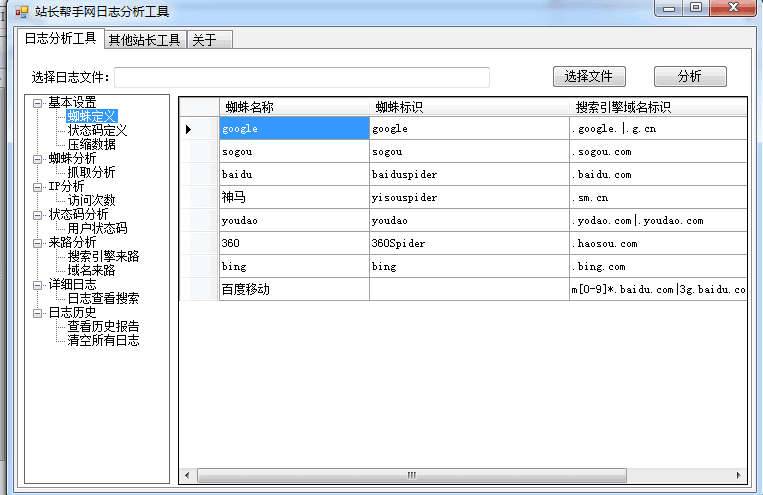Collapse the 基本设置 tree node

click(x=38, y=102)
